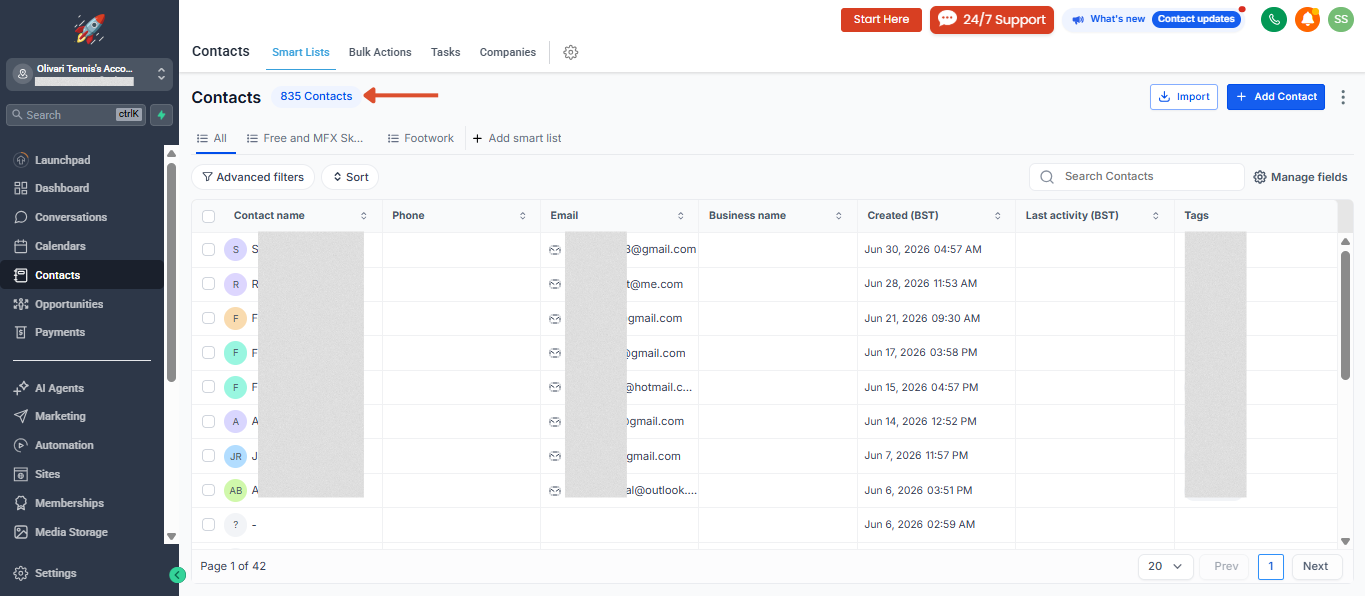1365x596 pixels.
Task: Check the row created Jun 6, 2026 03:51 PM
Action: click(208, 490)
